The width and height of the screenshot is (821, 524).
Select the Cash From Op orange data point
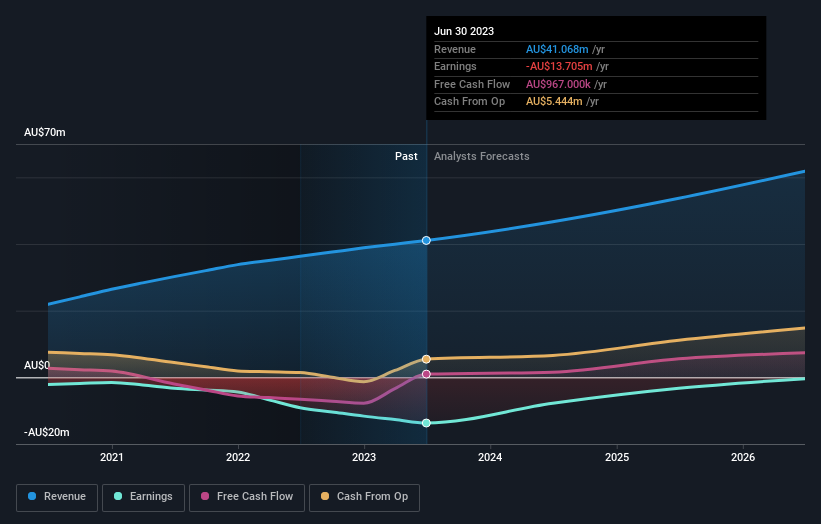(426, 359)
